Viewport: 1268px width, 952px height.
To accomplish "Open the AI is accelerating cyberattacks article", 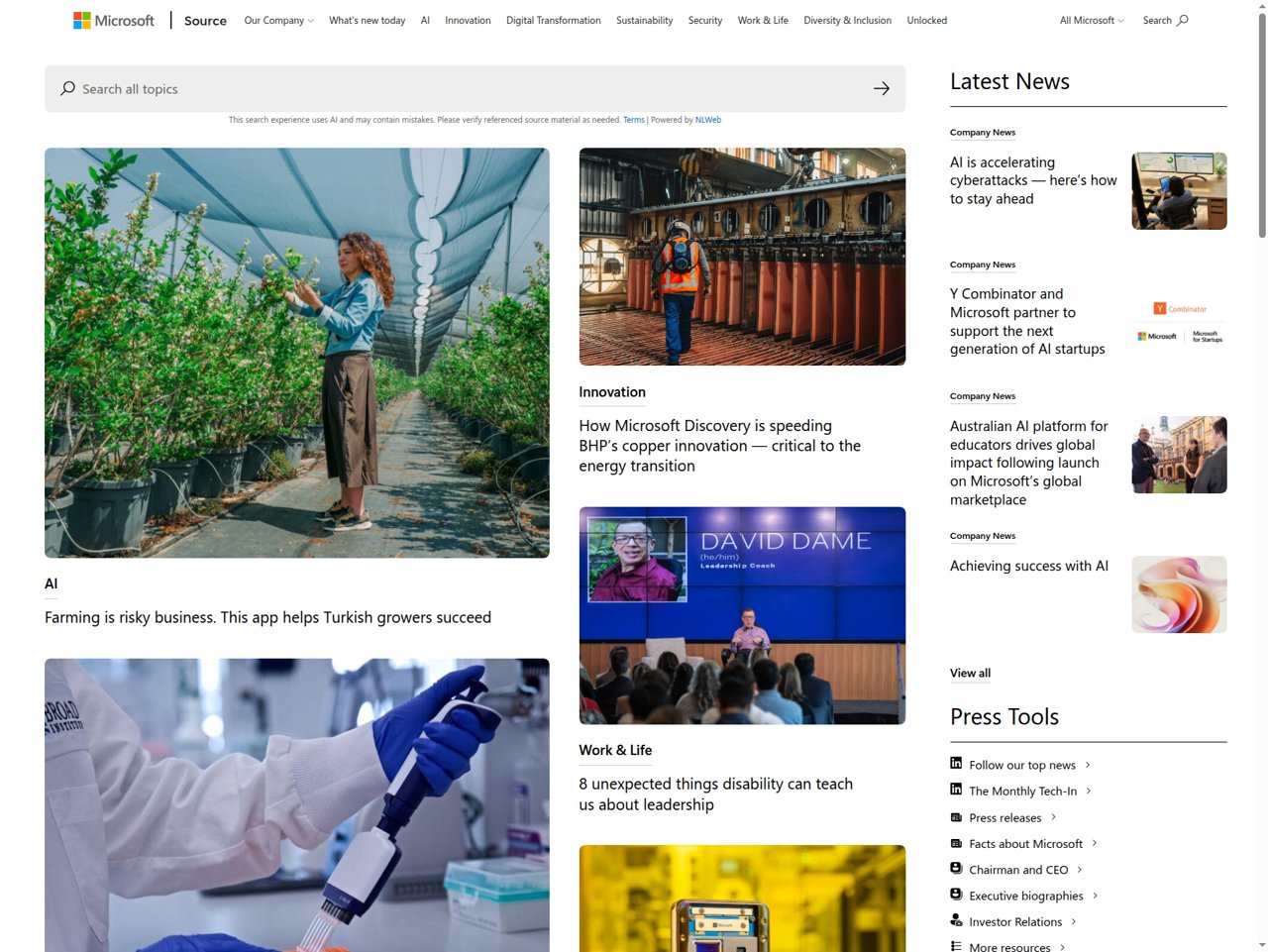I will pos(1033,180).
